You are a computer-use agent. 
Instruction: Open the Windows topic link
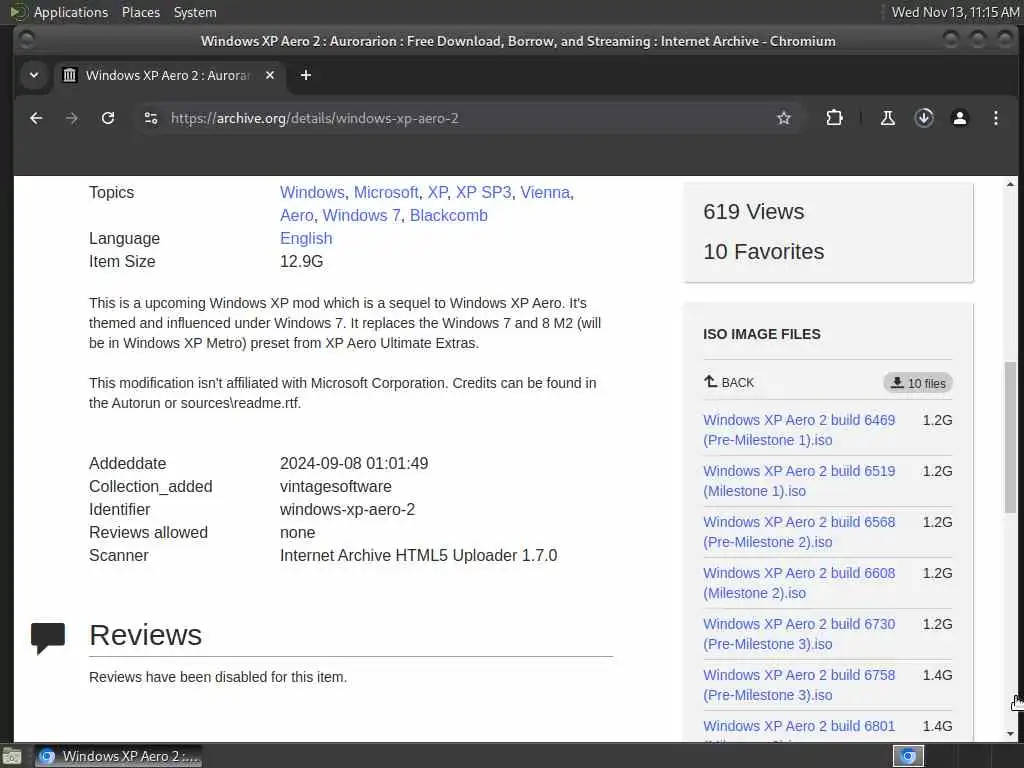[x=312, y=193]
